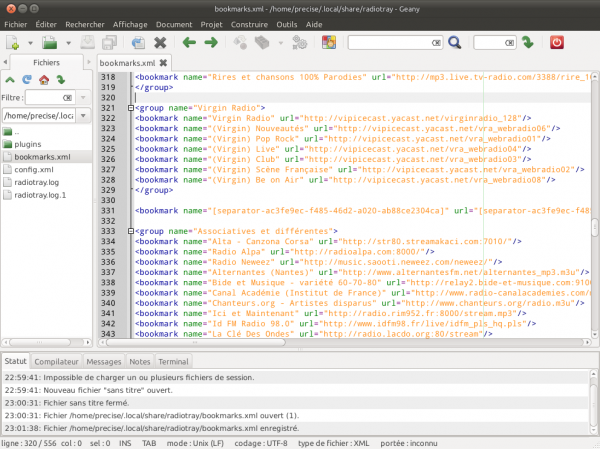Go to home folder in file browser

(43, 80)
